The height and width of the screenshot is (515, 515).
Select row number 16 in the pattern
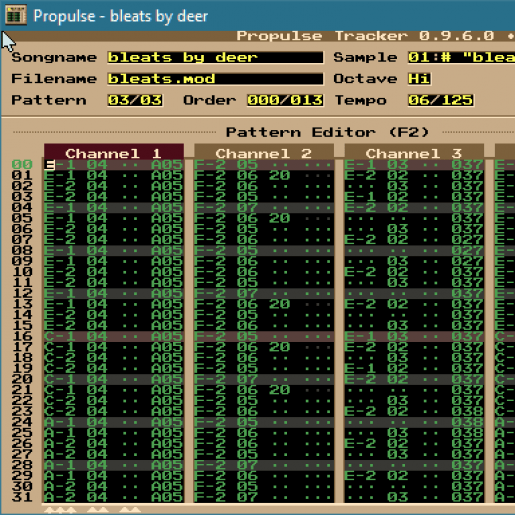pyautogui.click(x=22, y=336)
